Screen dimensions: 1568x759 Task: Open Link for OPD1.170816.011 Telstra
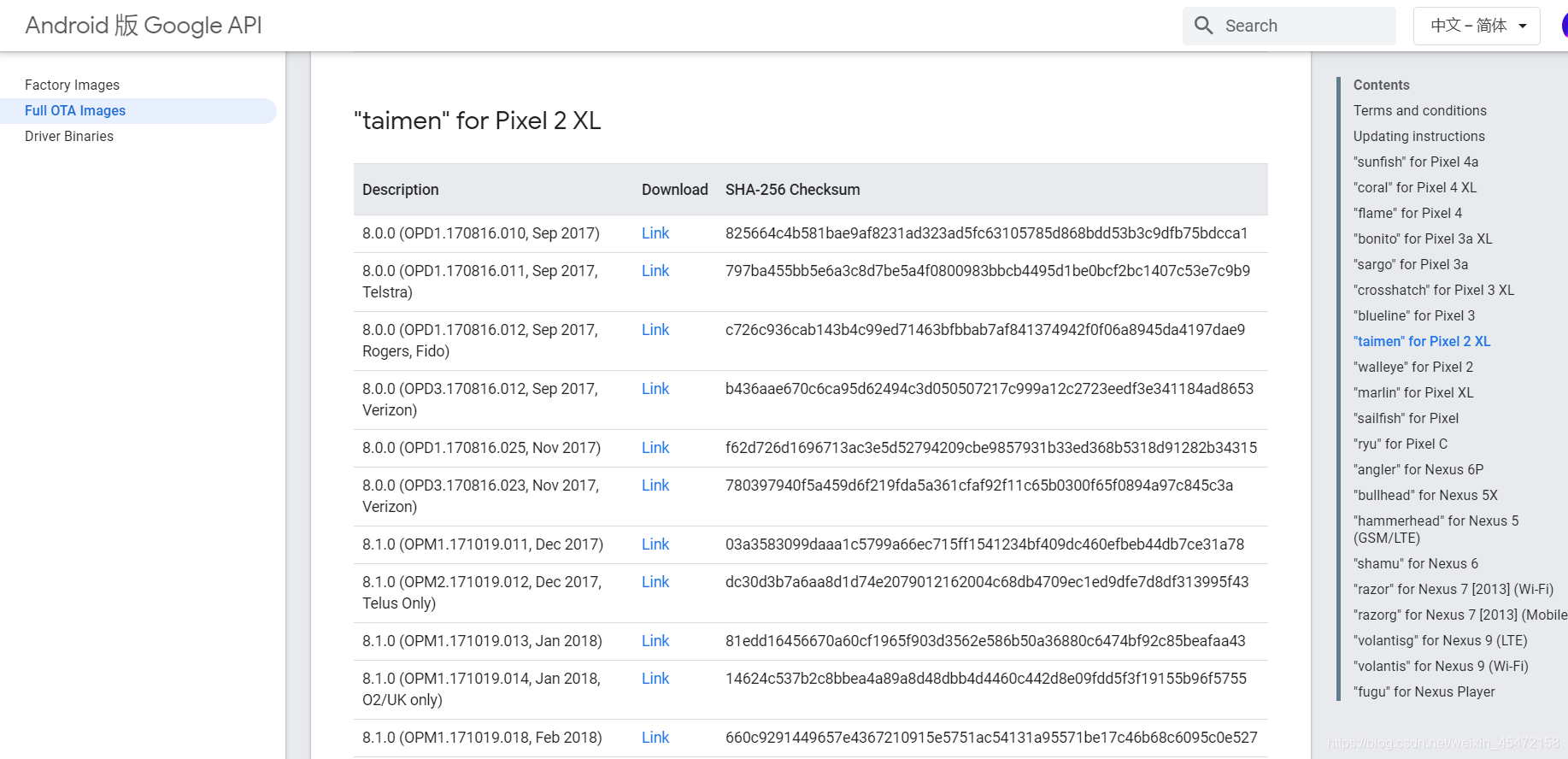click(x=655, y=271)
